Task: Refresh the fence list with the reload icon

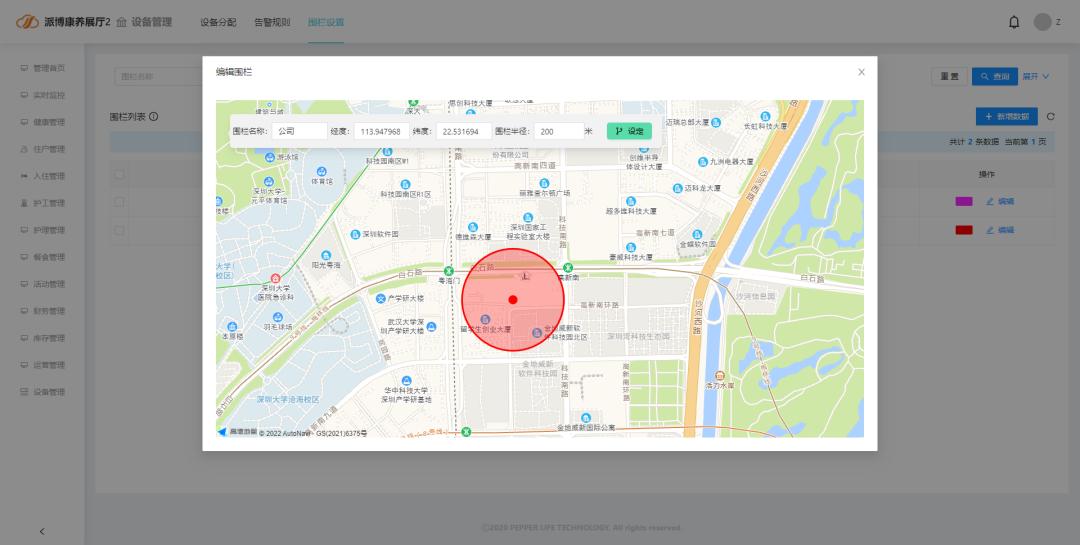Action: (1050, 116)
